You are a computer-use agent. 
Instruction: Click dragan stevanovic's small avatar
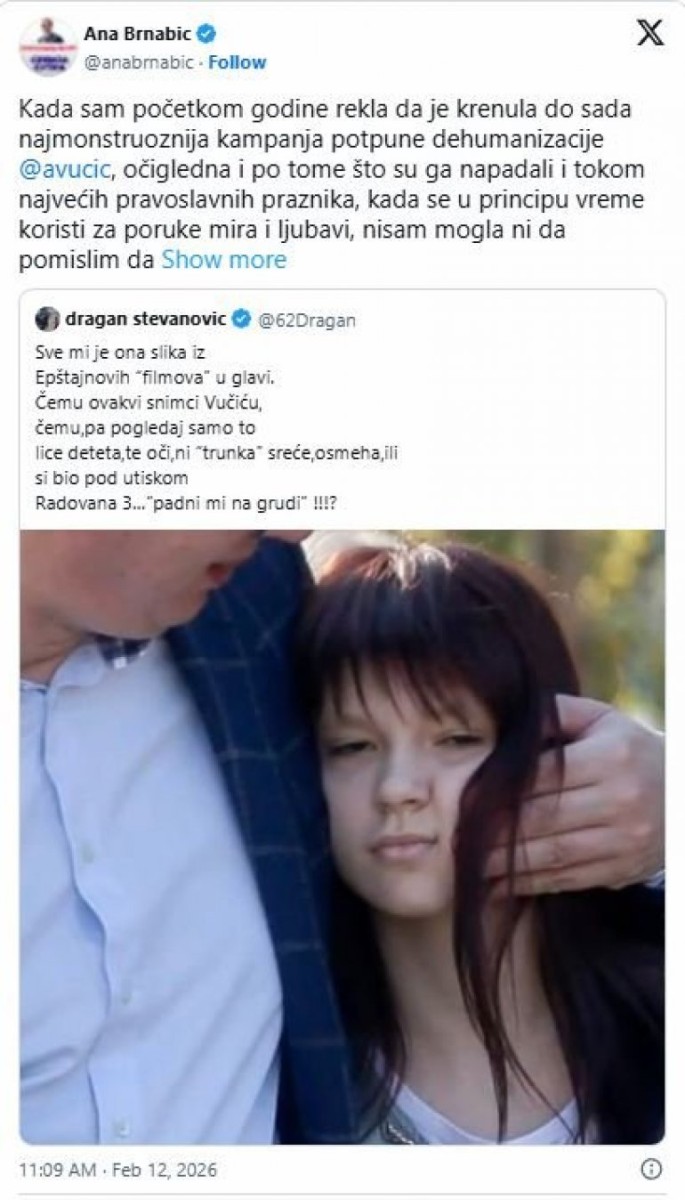47,319
